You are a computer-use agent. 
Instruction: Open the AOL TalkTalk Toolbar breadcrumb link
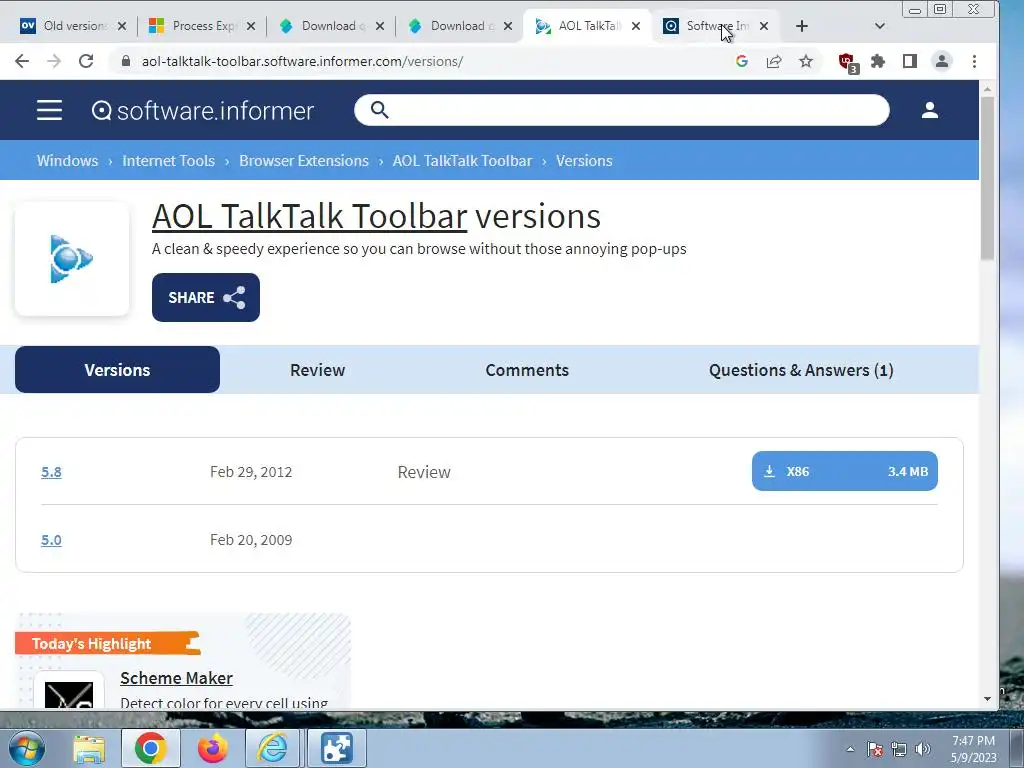[x=462, y=161]
